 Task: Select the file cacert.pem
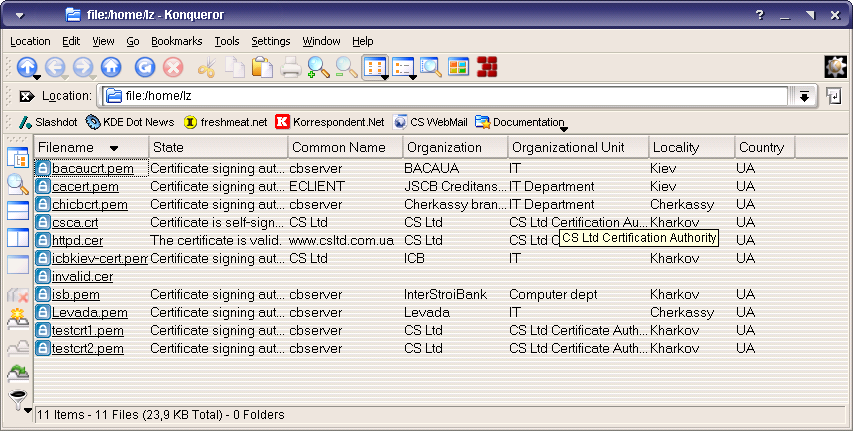[x=85, y=187]
